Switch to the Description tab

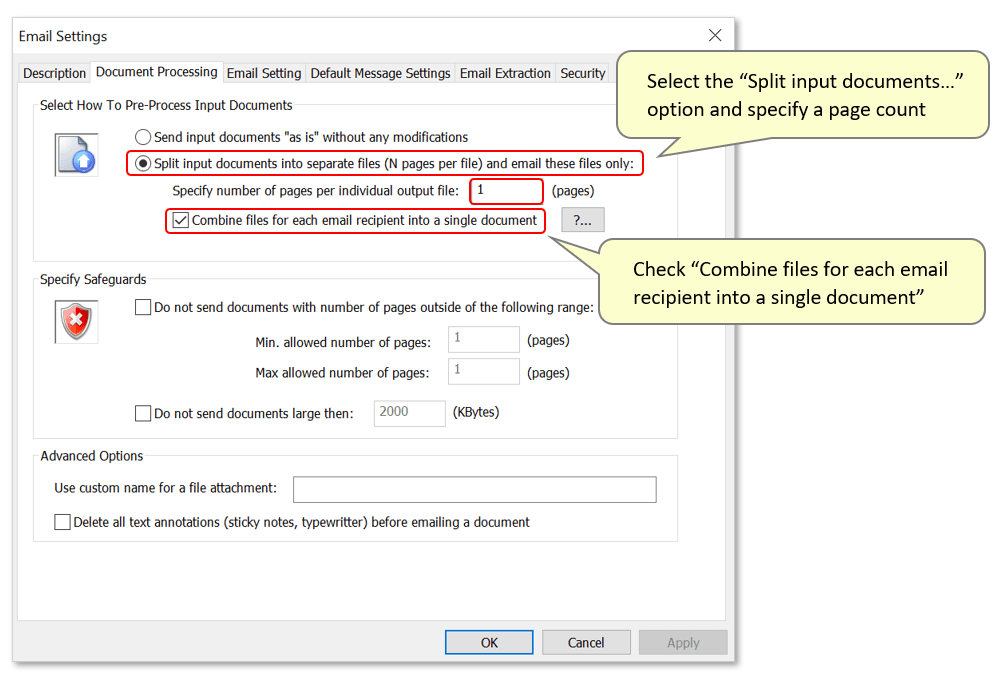(x=55, y=73)
